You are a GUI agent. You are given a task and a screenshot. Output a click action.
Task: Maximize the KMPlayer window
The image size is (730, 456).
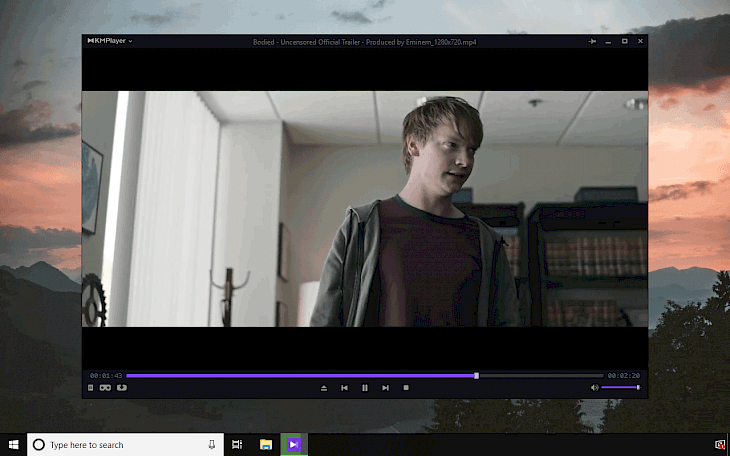(x=625, y=41)
